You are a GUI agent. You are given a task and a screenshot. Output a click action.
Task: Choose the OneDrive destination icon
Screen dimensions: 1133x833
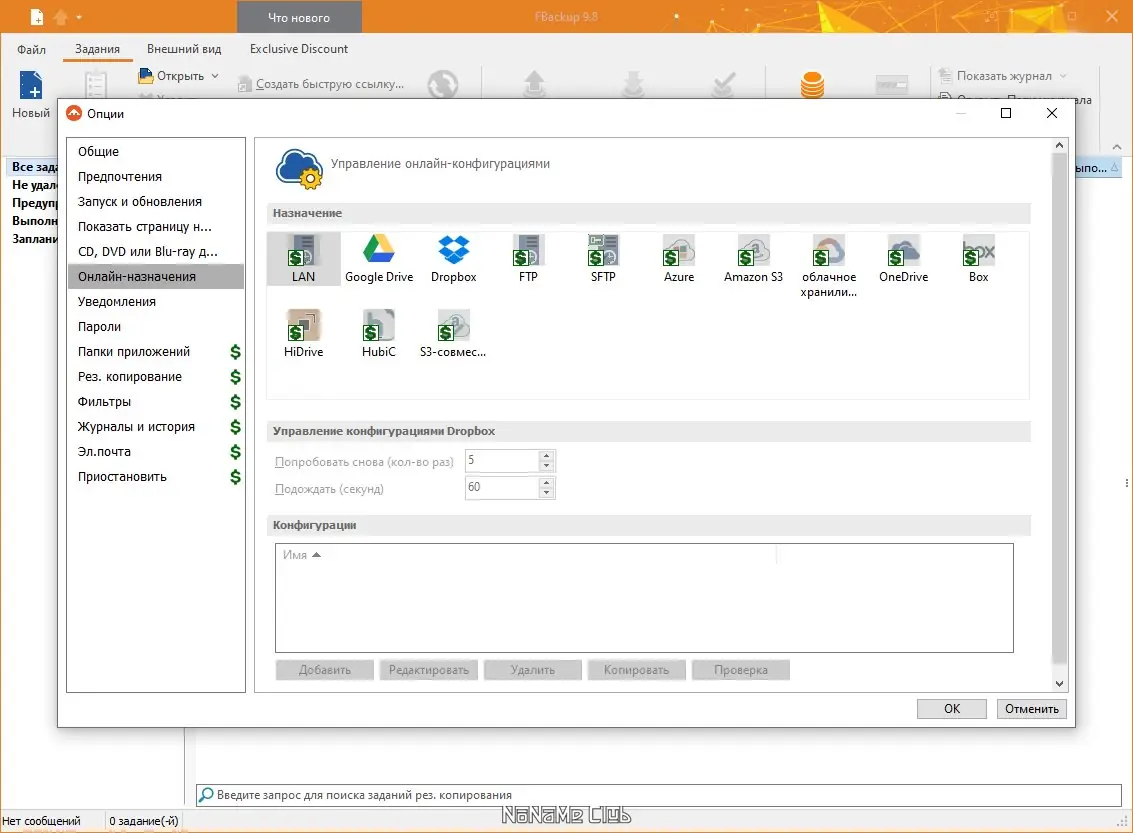(903, 259)
